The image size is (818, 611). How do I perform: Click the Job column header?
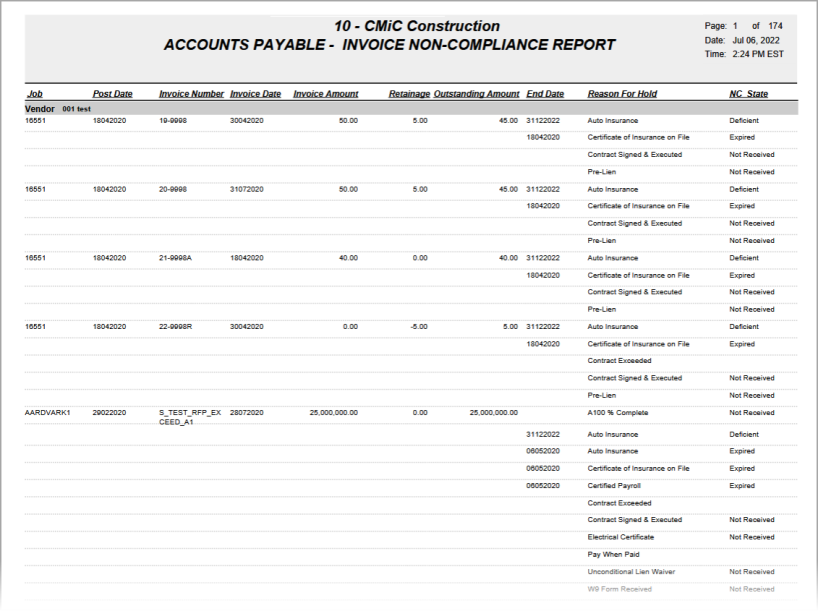pos(34,94)
